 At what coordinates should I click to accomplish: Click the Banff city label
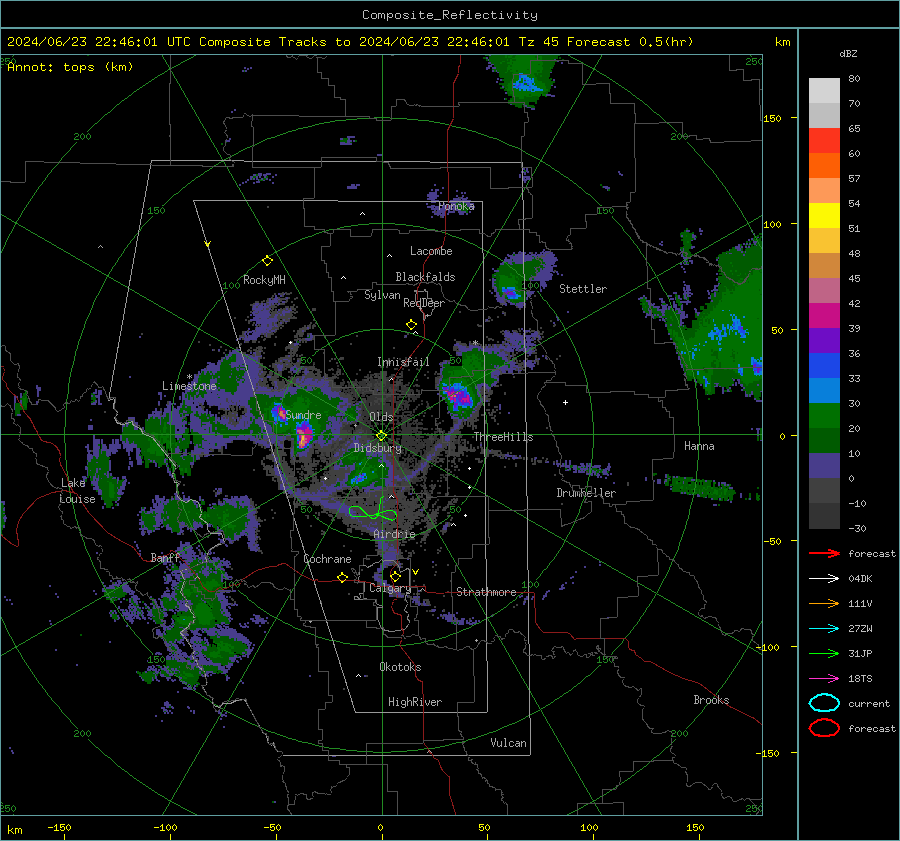(165, 558)
